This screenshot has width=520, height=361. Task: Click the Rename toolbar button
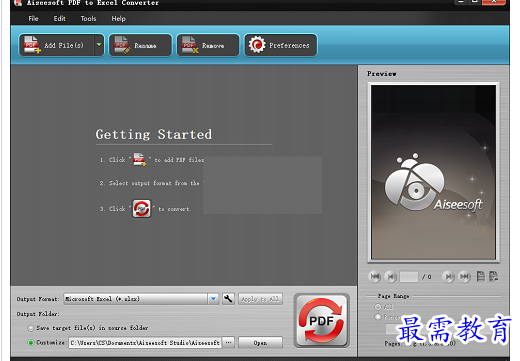pos(140,45)
